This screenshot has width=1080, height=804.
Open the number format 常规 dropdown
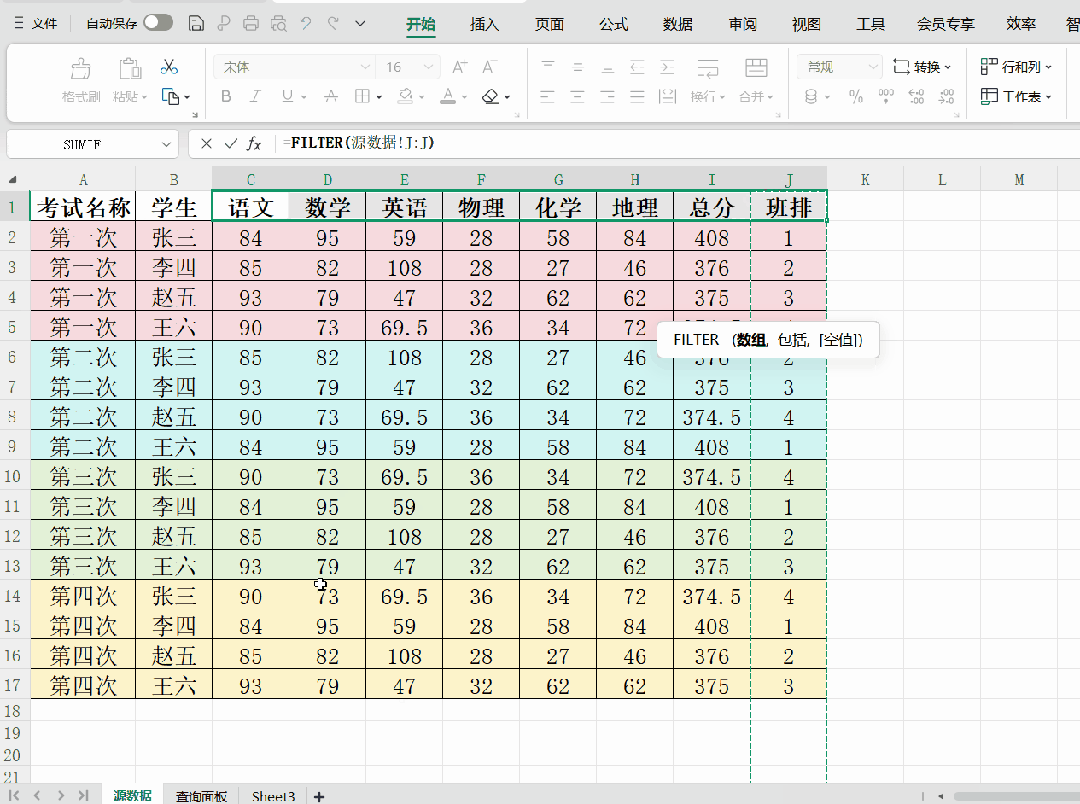840,67
